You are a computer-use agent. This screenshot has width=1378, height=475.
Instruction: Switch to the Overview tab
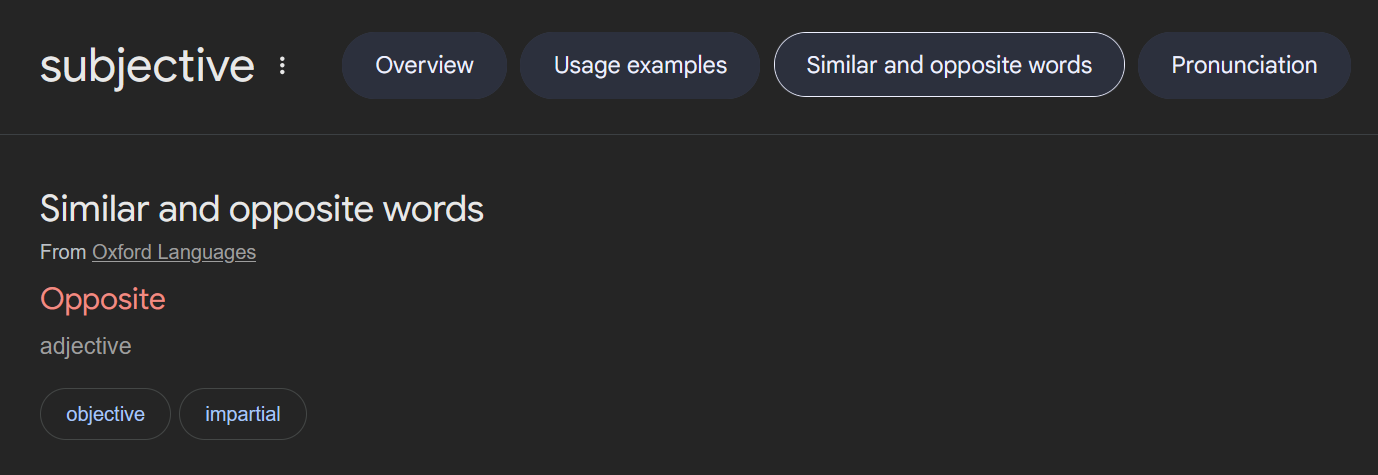tap(424, 66)
